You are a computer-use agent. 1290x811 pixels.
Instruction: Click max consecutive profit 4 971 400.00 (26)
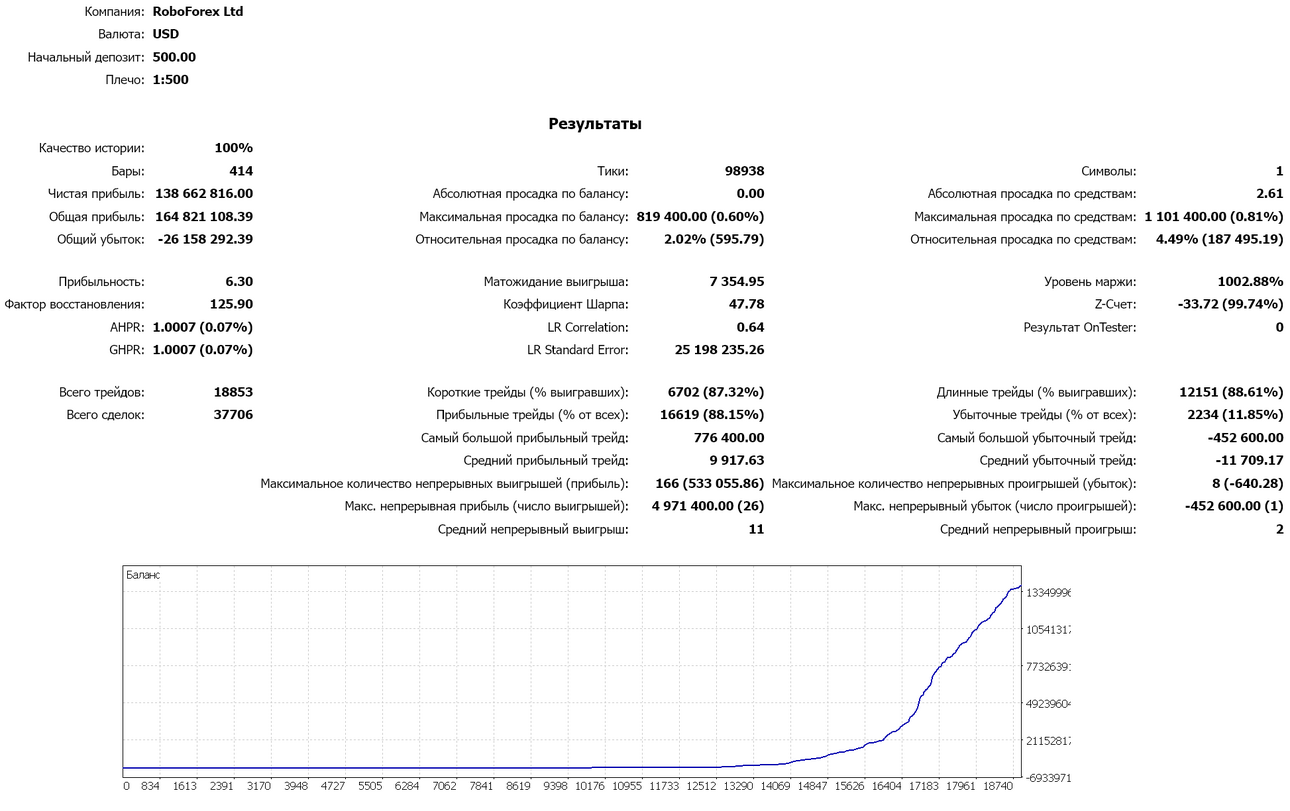coord(708,506)
